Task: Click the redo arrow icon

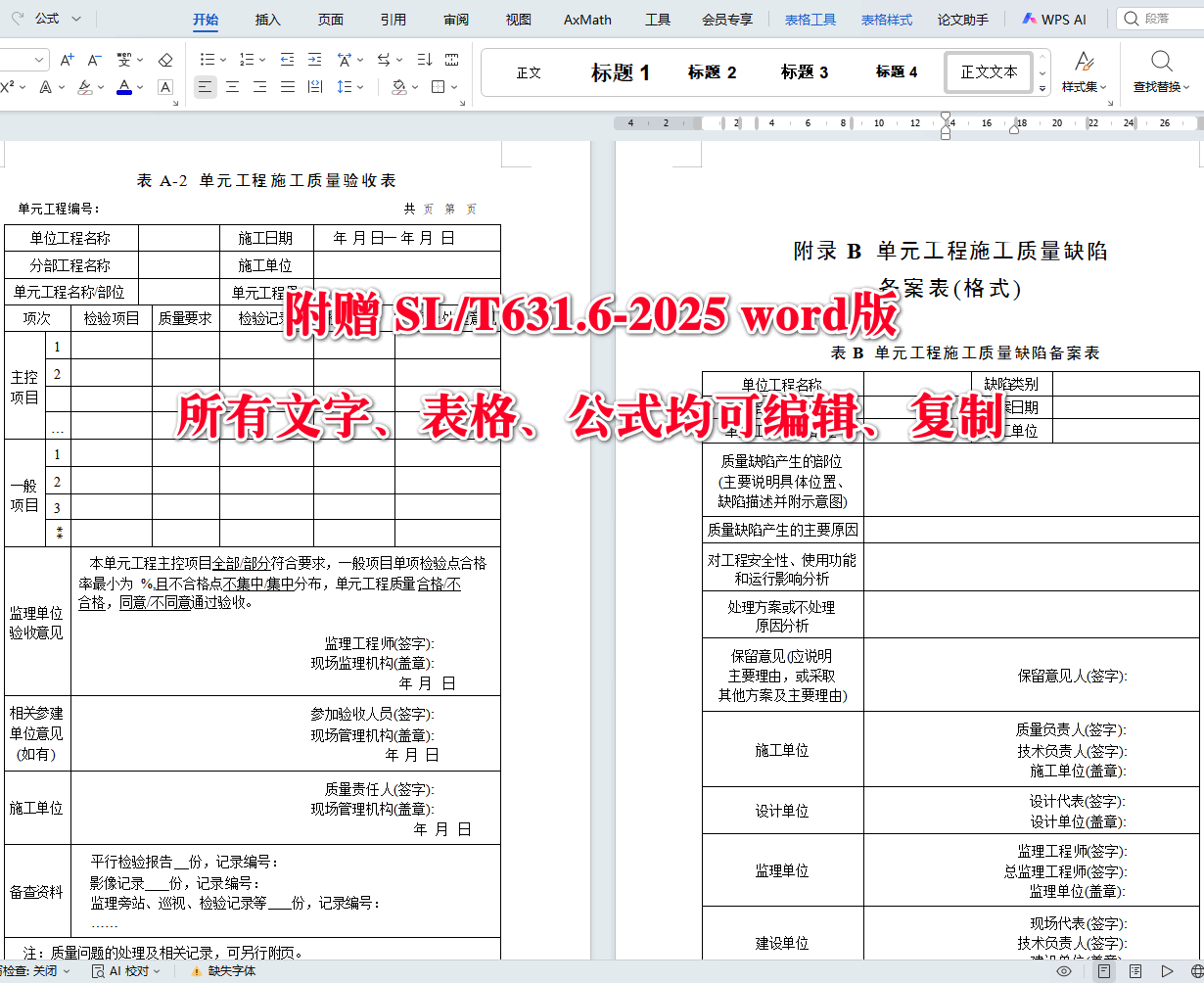Action: coord(17,19)
